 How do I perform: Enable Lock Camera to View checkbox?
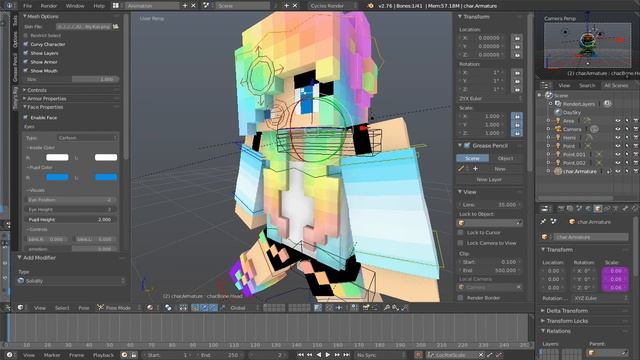pos(461,243)
